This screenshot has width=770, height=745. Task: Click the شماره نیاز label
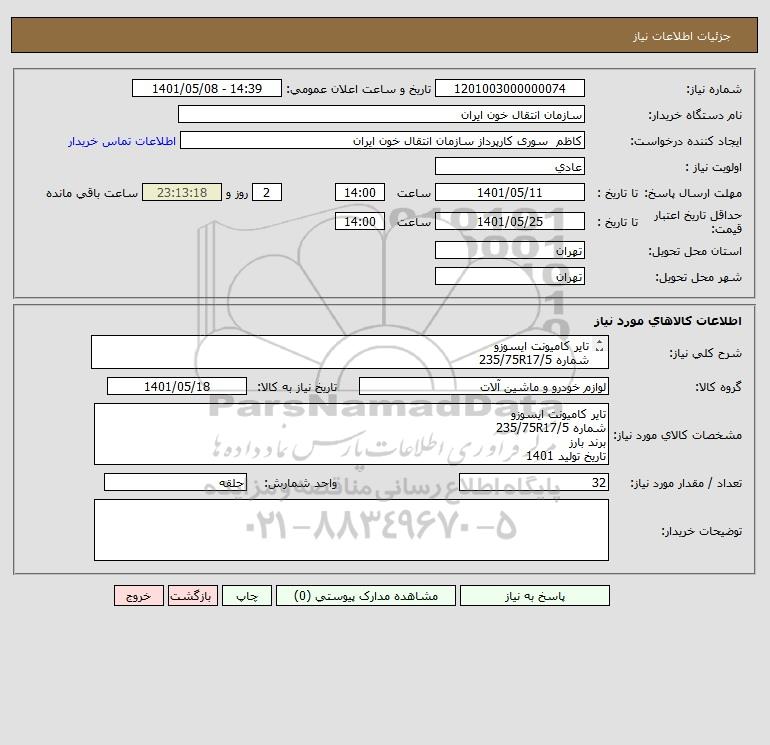(714, 89)
